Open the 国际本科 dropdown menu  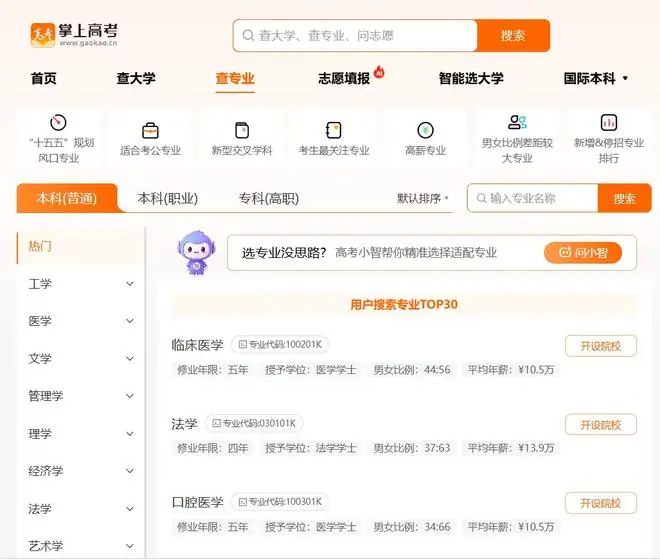596,78
